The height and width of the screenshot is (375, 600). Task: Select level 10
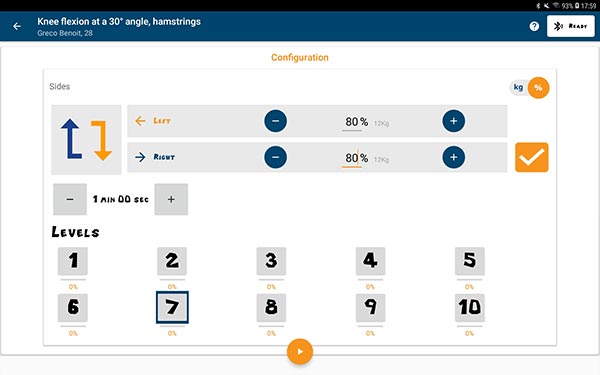pos(470,307)
